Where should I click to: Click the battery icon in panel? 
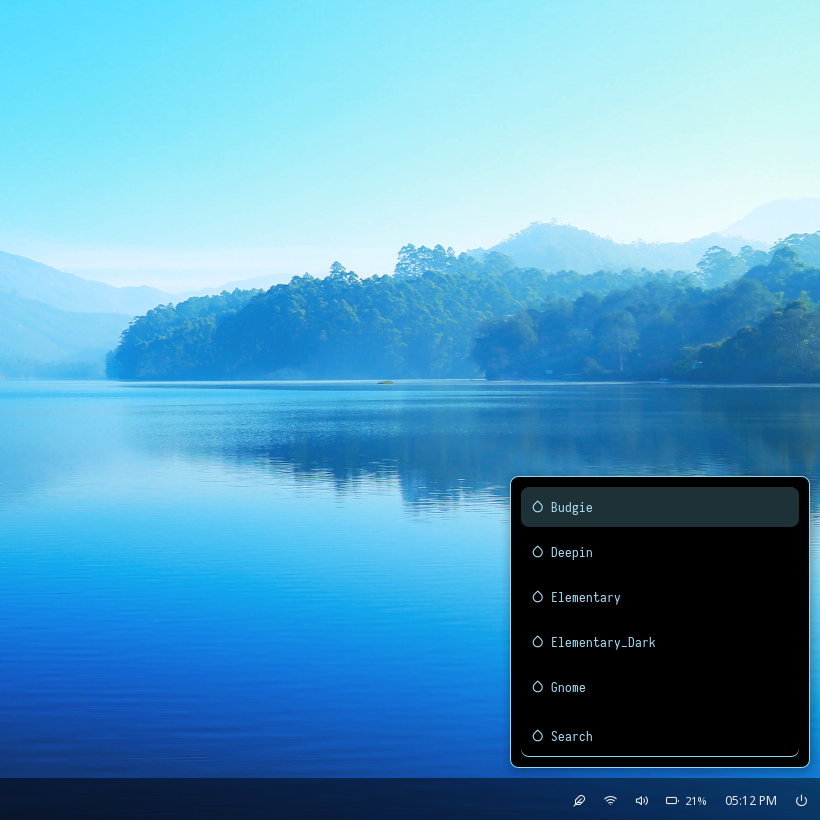[672, 800]
